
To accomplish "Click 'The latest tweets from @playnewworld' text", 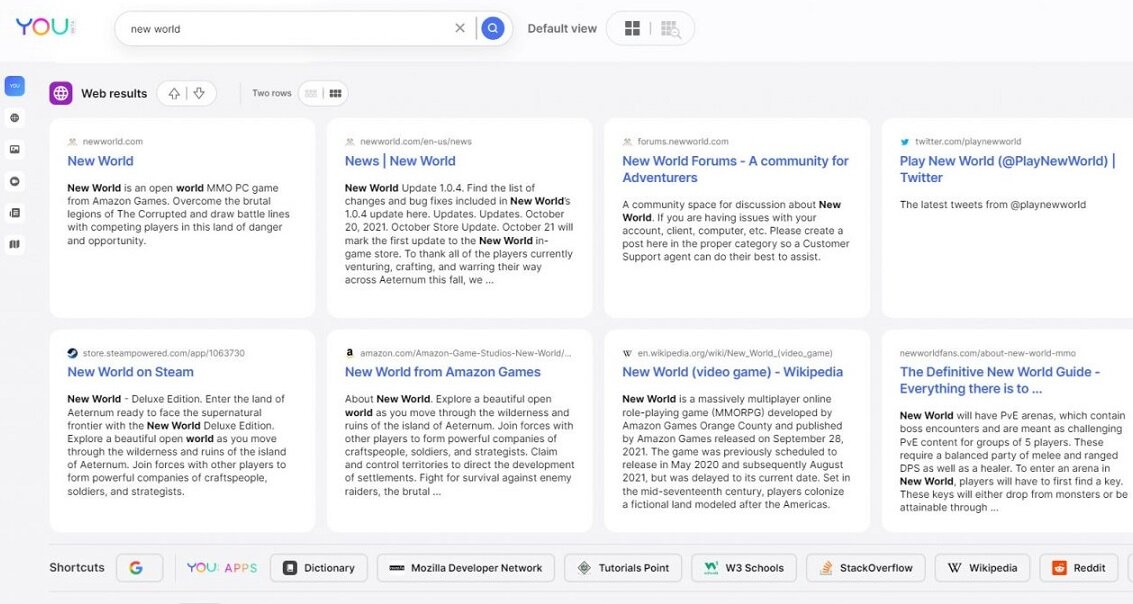I will coord(993,204).
